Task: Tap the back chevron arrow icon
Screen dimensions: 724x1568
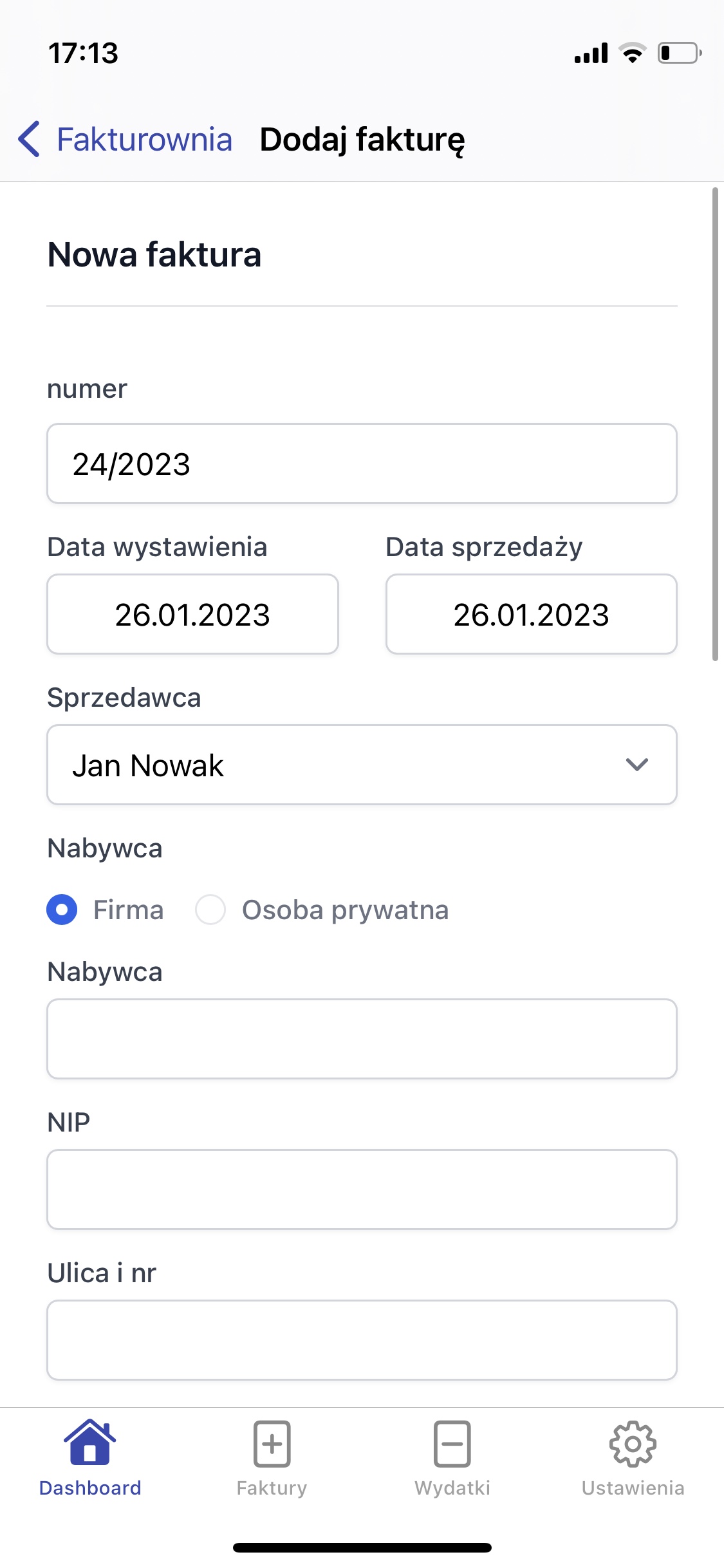Action: click(30, 139)
